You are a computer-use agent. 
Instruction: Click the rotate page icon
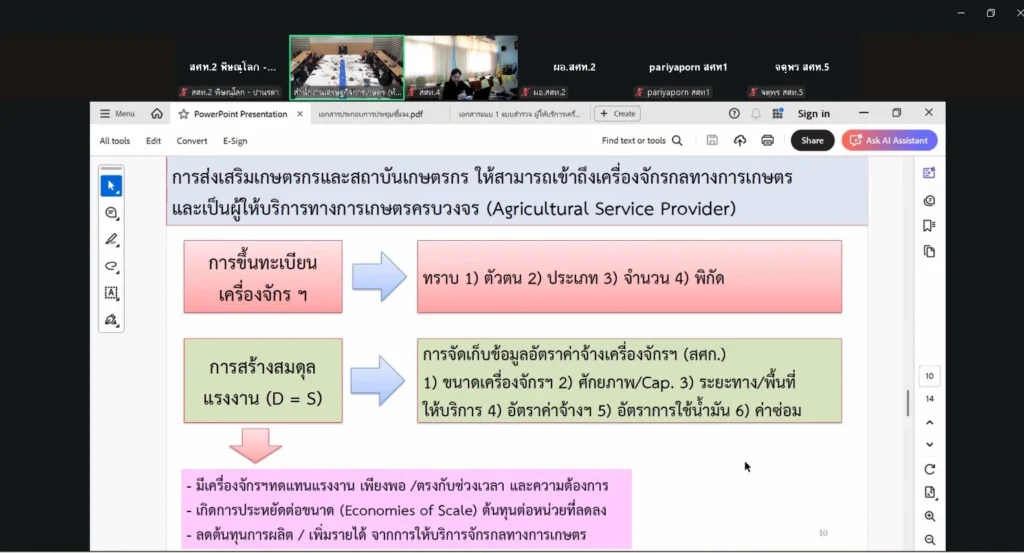tap(929, 469)
